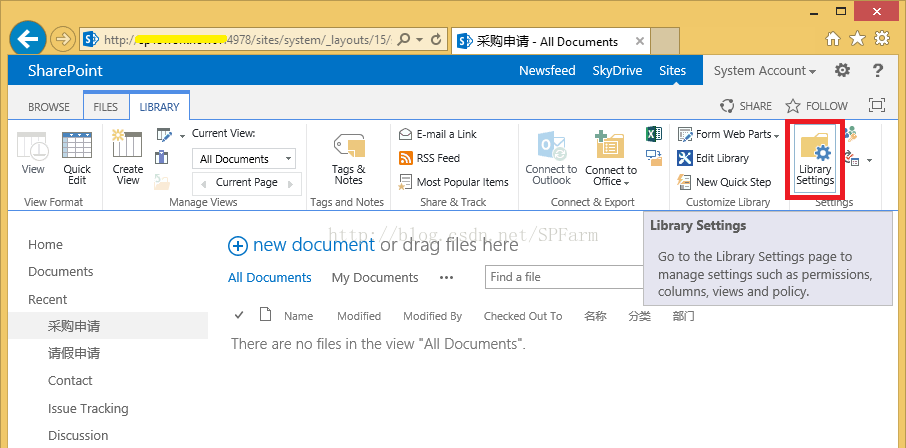This screenshot has height=448, width=906.
Task: Click the browser address bar URL
Action: coord(248,39)
